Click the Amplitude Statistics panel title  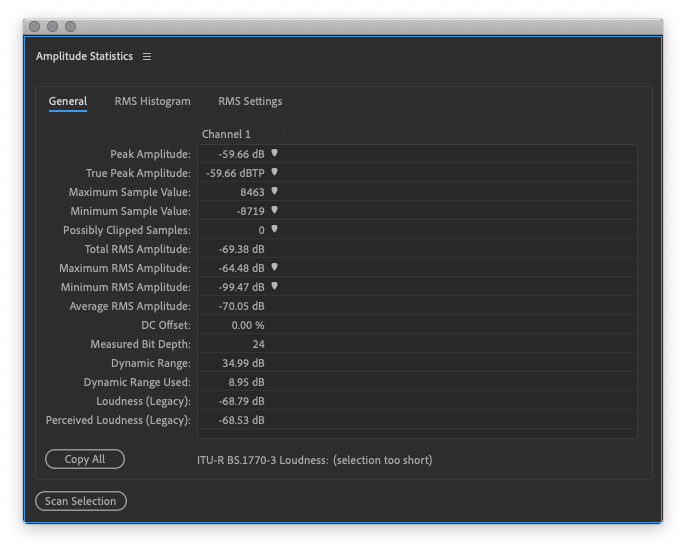(84, 57)
